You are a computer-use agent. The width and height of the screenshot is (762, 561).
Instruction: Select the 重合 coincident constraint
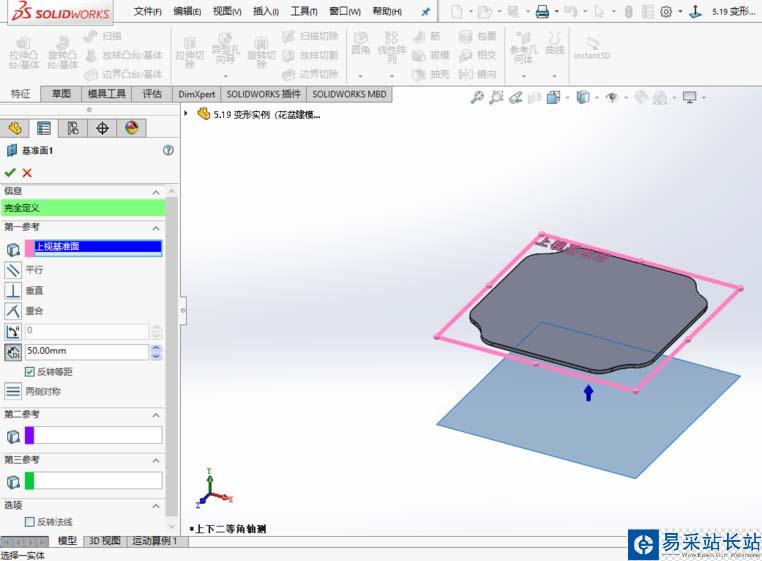(x=13, y=311)
